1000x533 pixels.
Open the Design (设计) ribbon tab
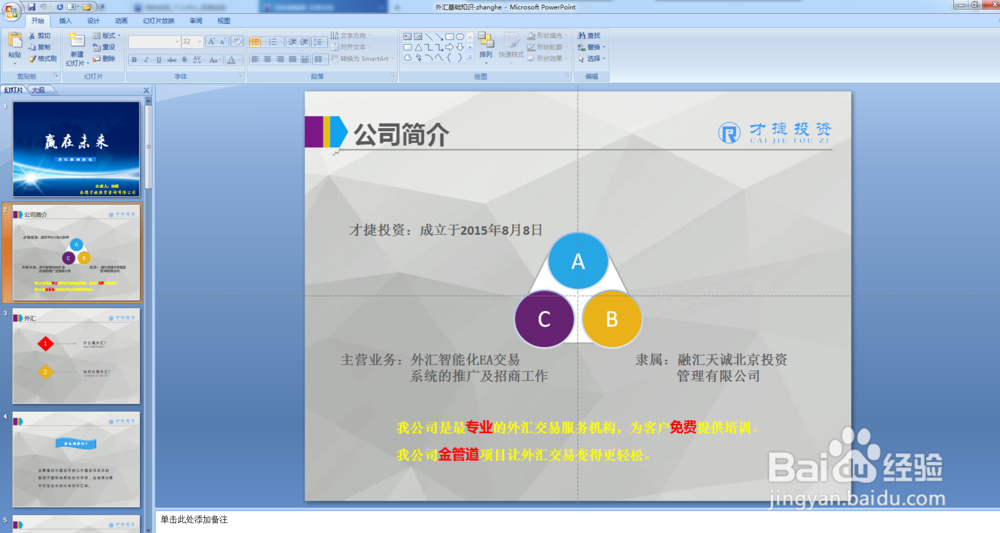tap(94, 21)
